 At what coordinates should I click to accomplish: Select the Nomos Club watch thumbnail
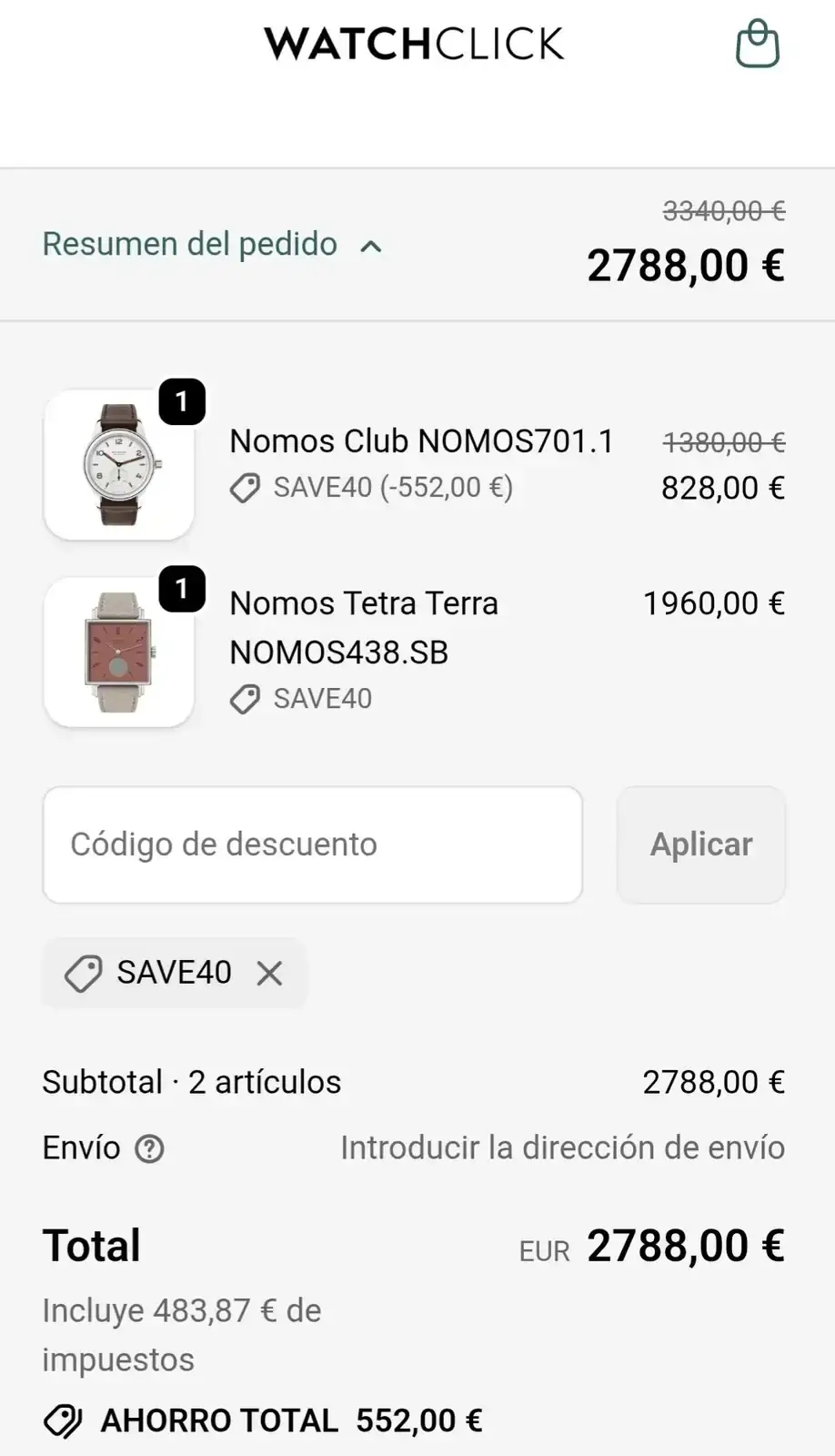pos(119,465)
